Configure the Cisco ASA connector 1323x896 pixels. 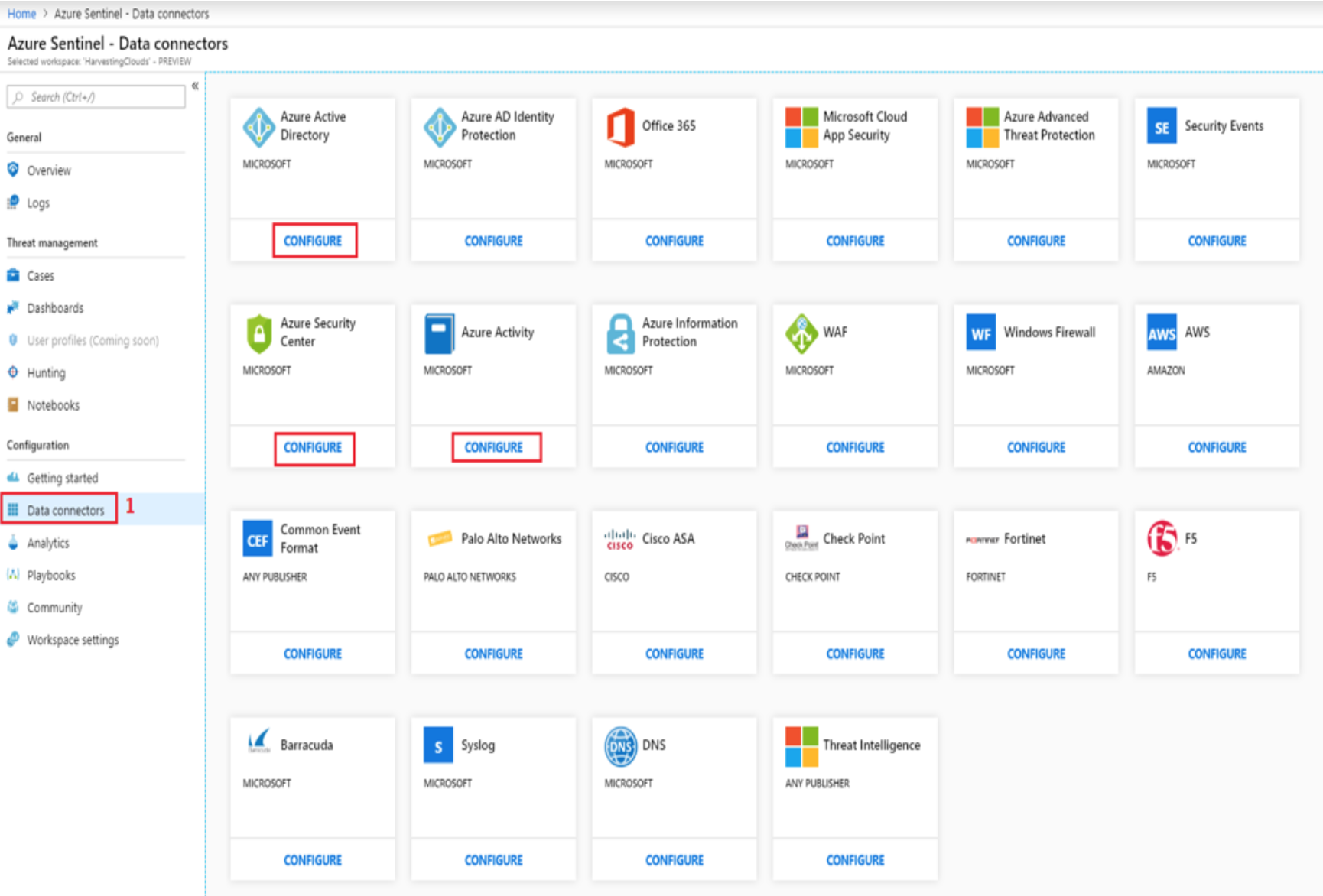point(675,654)
